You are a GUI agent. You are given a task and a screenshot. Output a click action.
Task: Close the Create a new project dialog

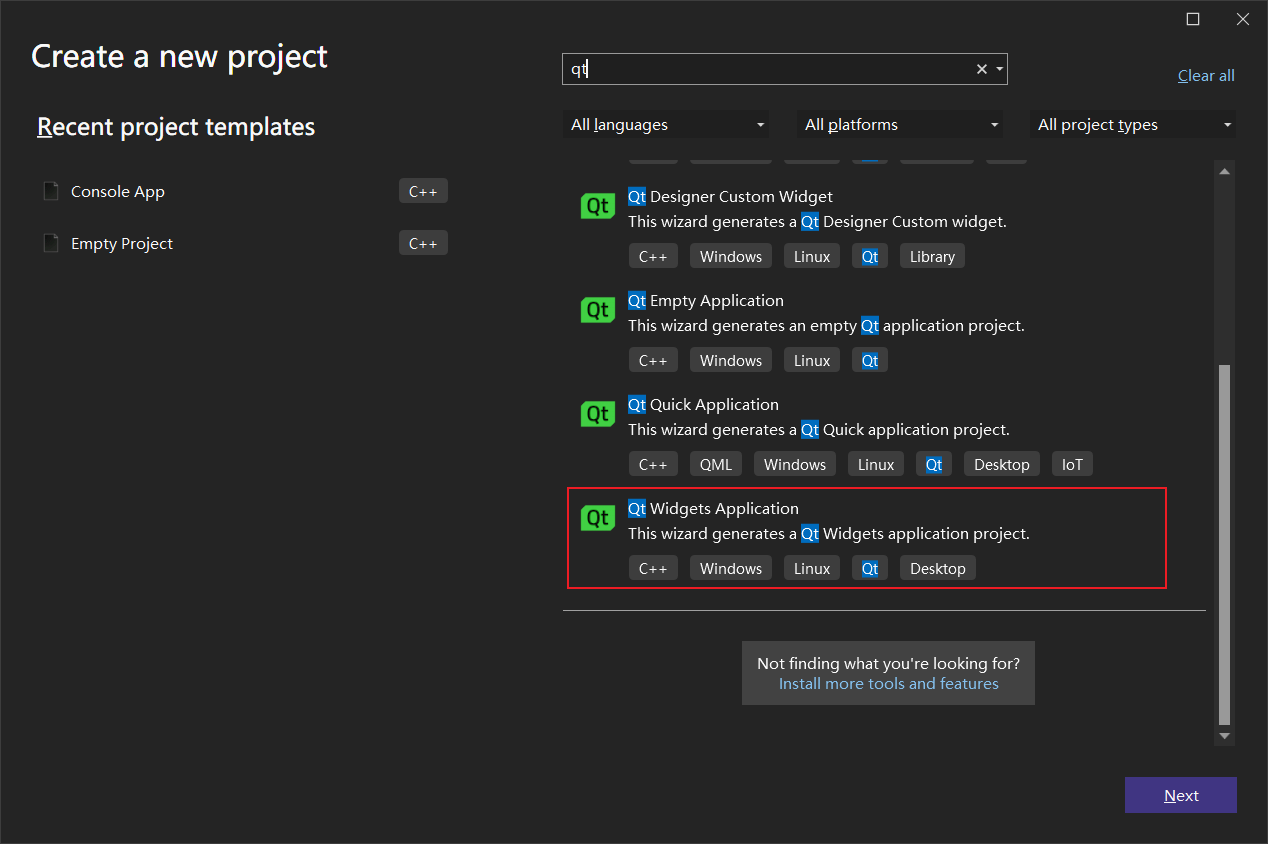pyautogui.click(x=1243, y=19)
